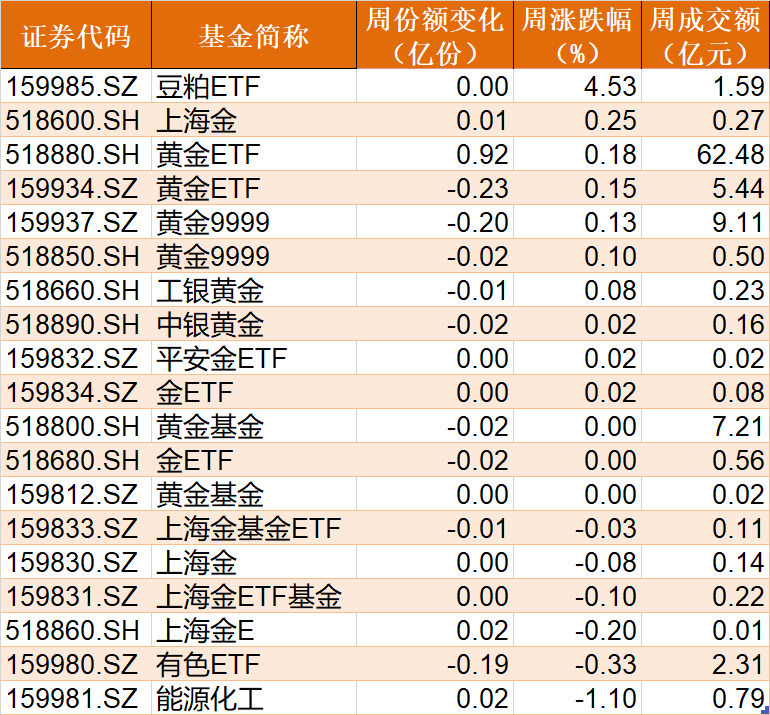This screenshot has width=770, height=715.
Task: Click the code cell 518680.SH
Action: [73, 460]
